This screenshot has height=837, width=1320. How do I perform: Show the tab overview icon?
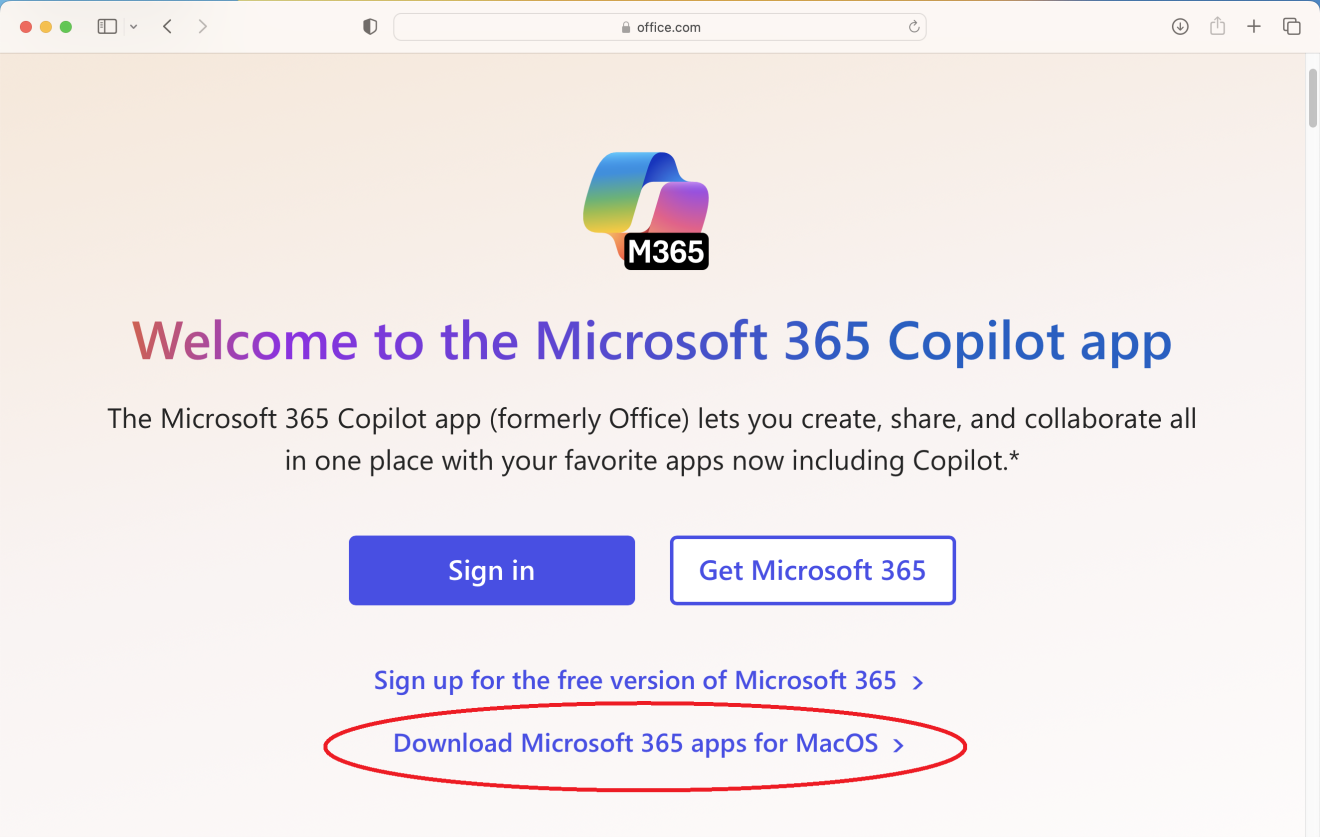[1292, 27]
